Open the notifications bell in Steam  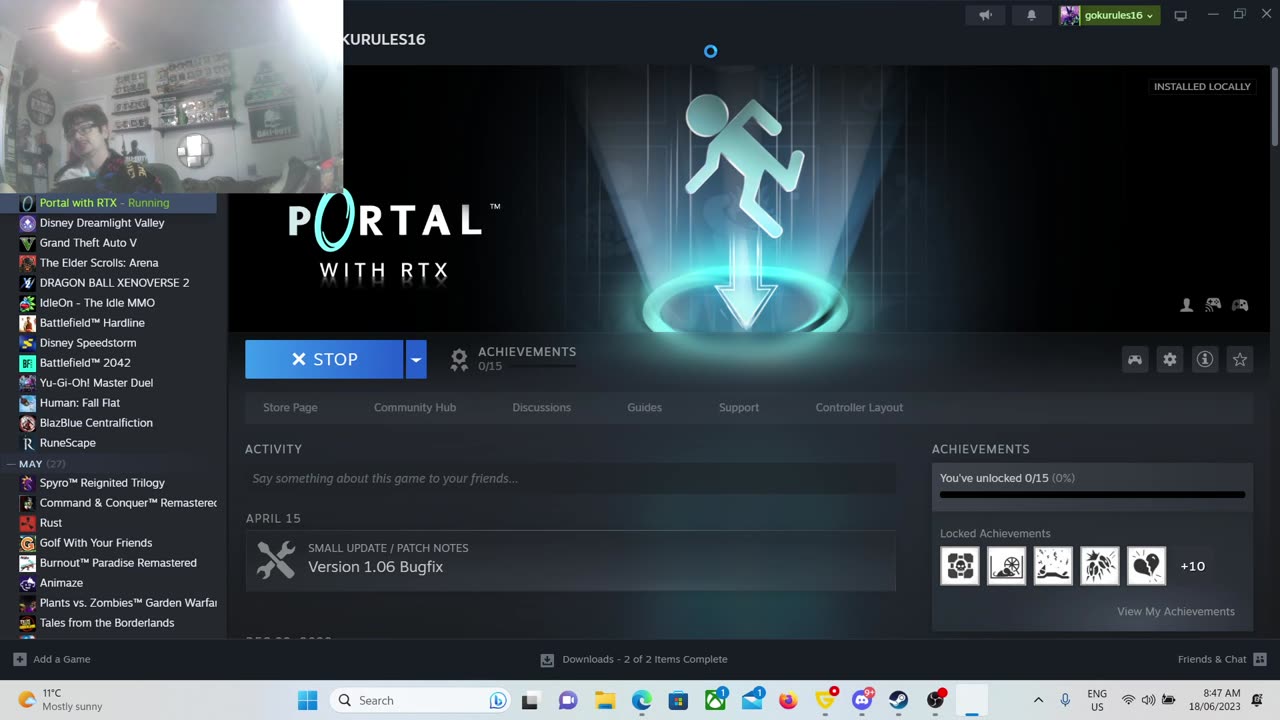tap(1032, 15)
